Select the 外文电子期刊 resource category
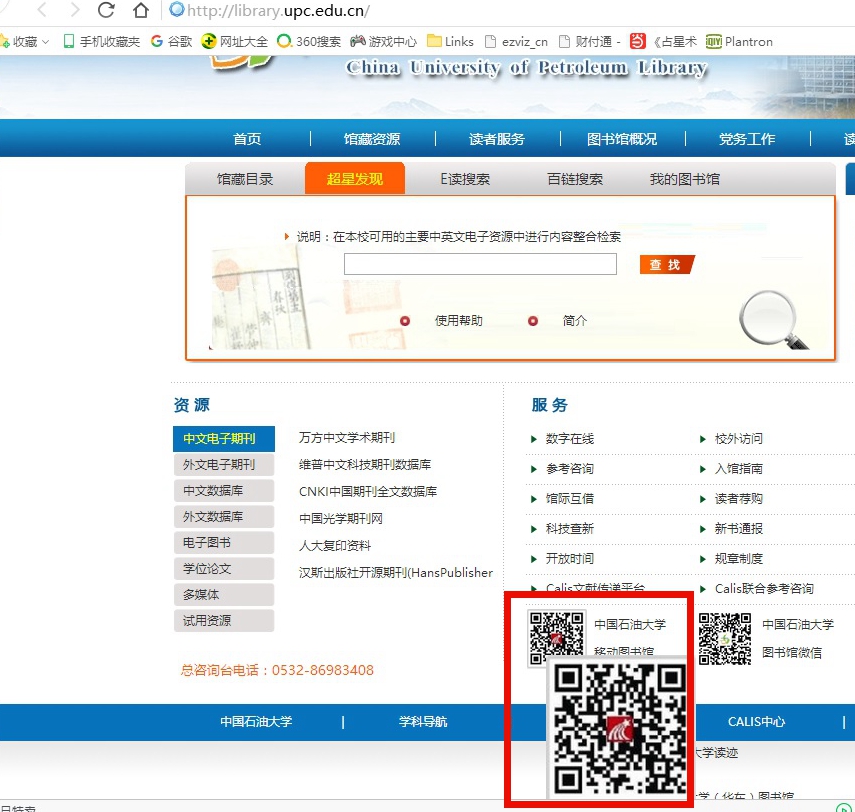 [224, 465]
